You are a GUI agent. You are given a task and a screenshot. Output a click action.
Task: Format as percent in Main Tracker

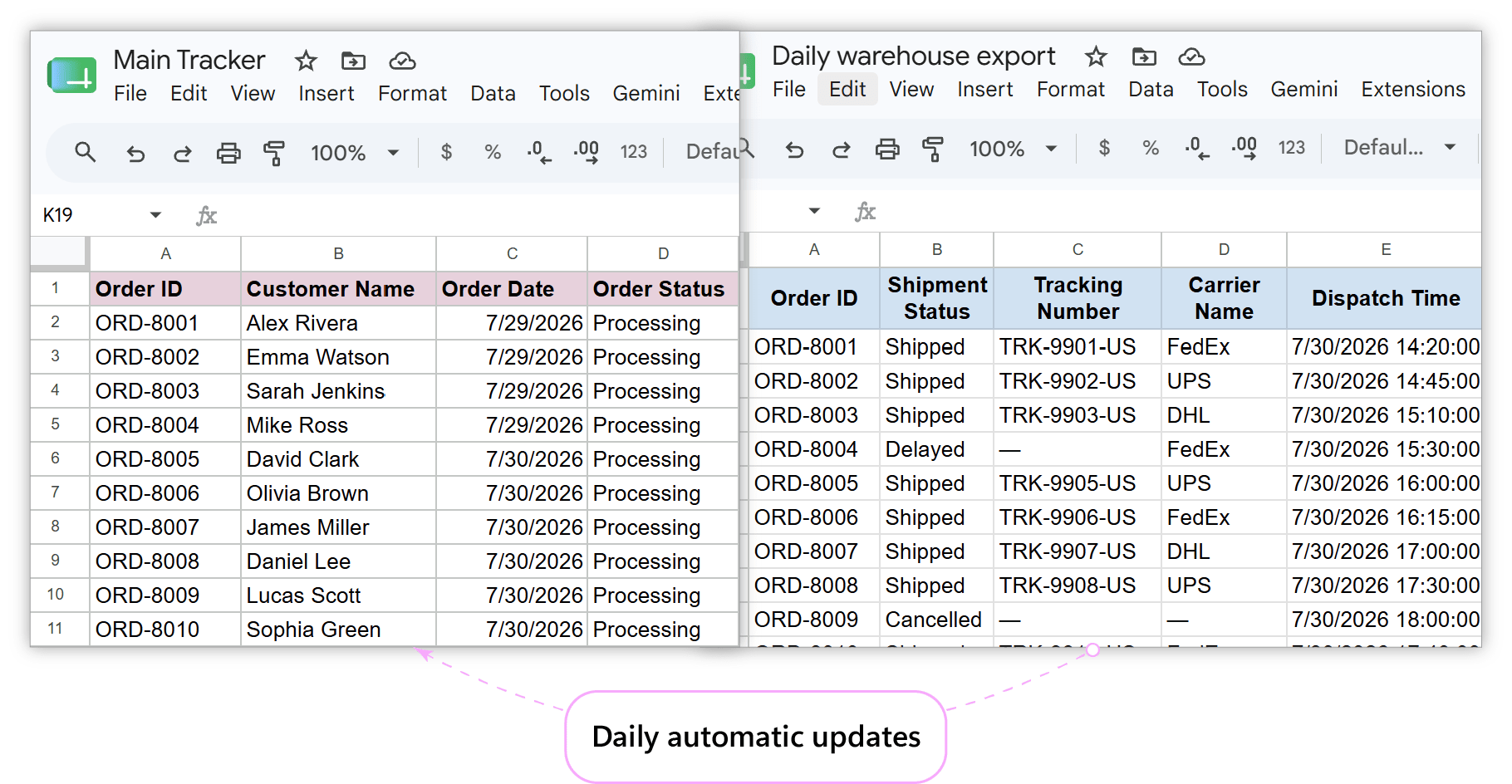(493, 152)
